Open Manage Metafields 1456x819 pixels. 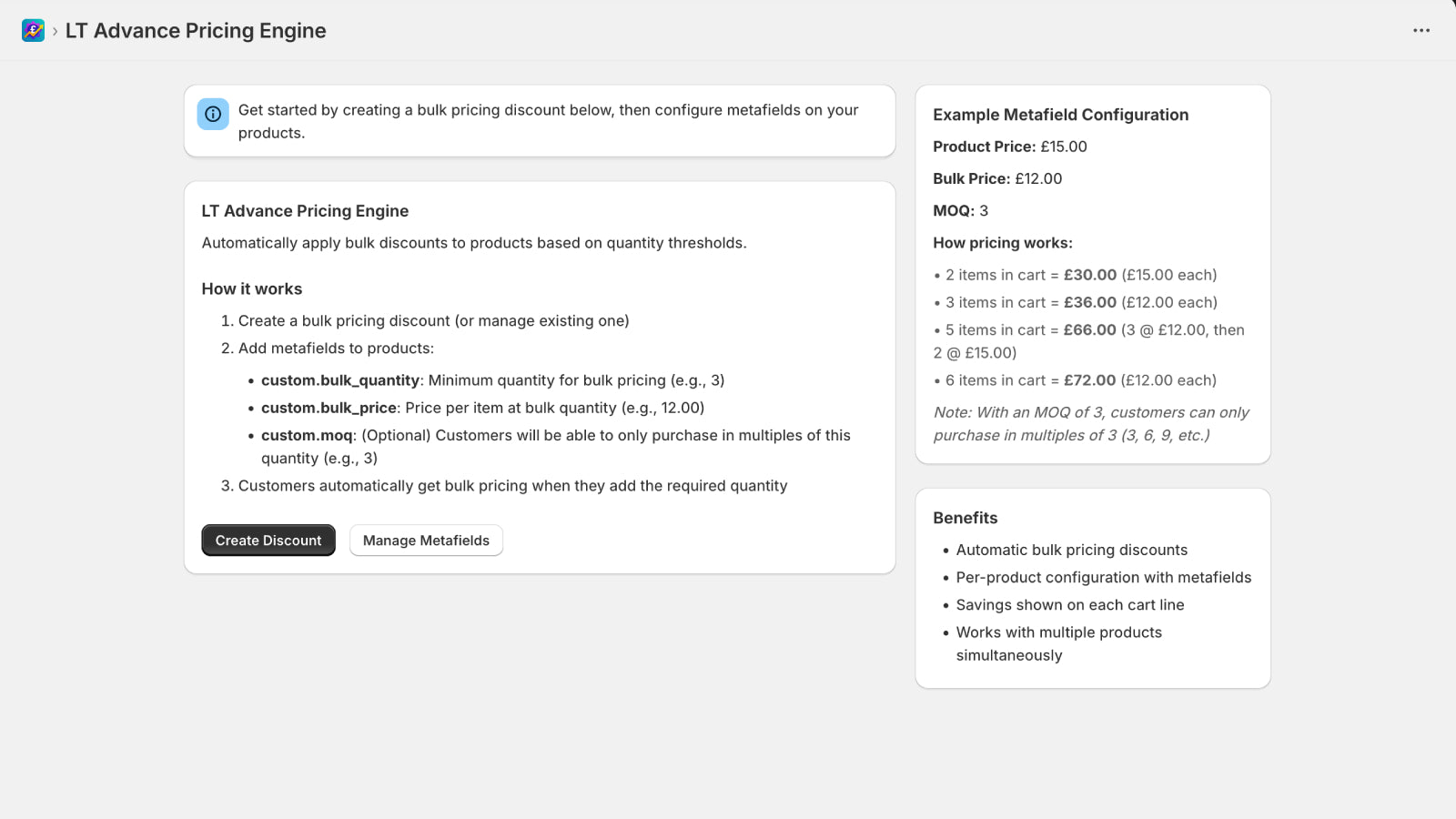coord(426,541)
